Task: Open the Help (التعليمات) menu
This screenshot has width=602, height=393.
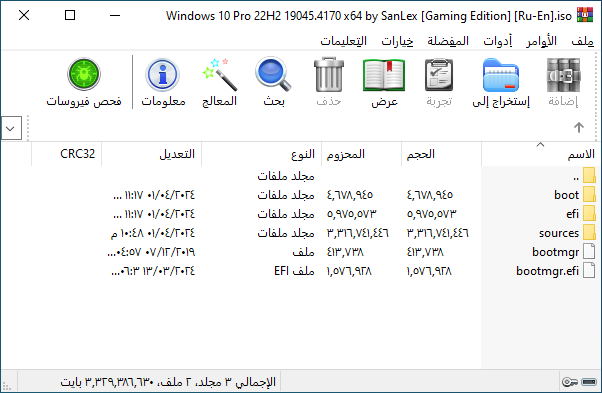Action: (344, 41)
